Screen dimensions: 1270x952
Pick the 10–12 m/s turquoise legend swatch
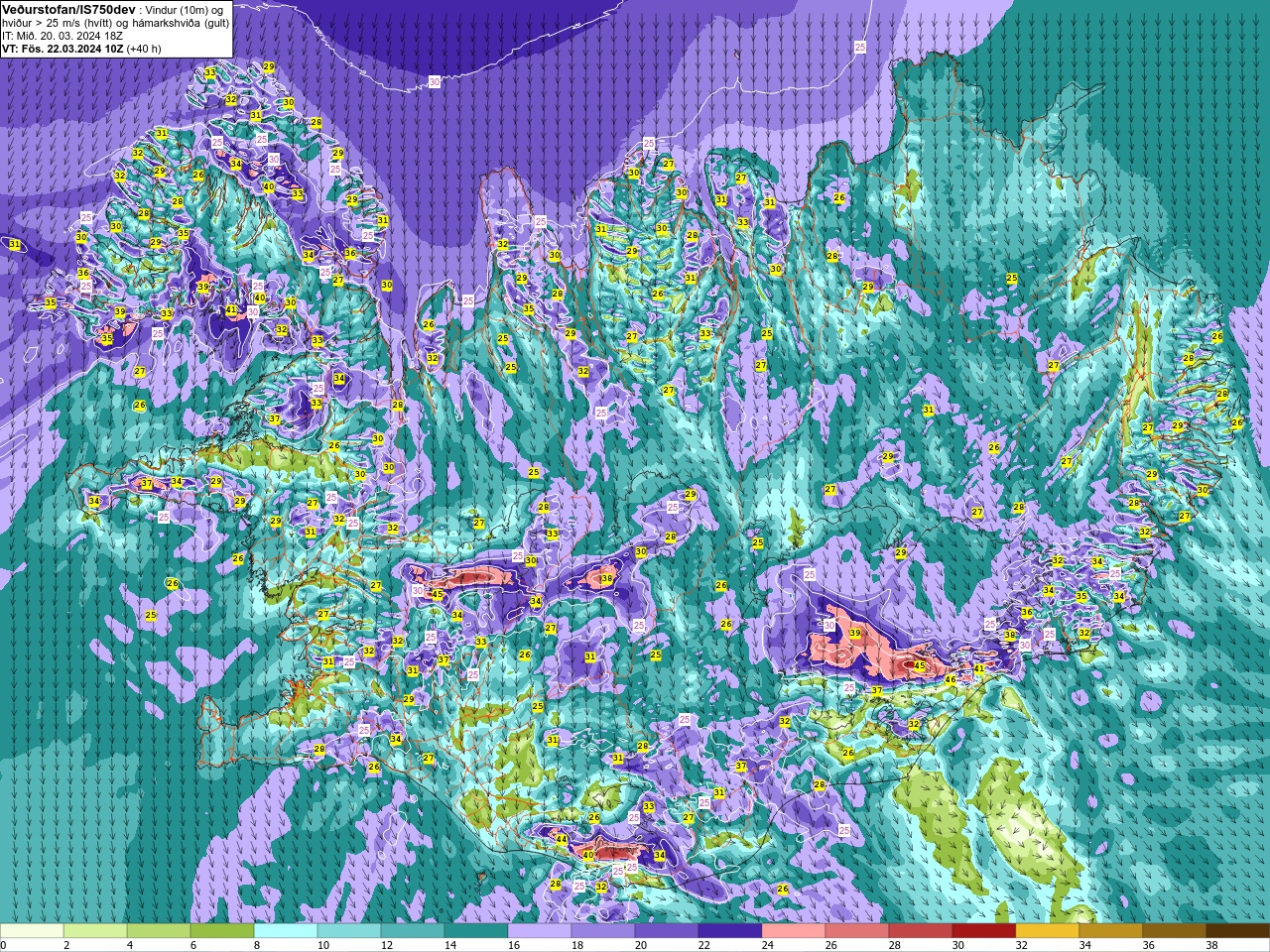[x=349, y=931]
